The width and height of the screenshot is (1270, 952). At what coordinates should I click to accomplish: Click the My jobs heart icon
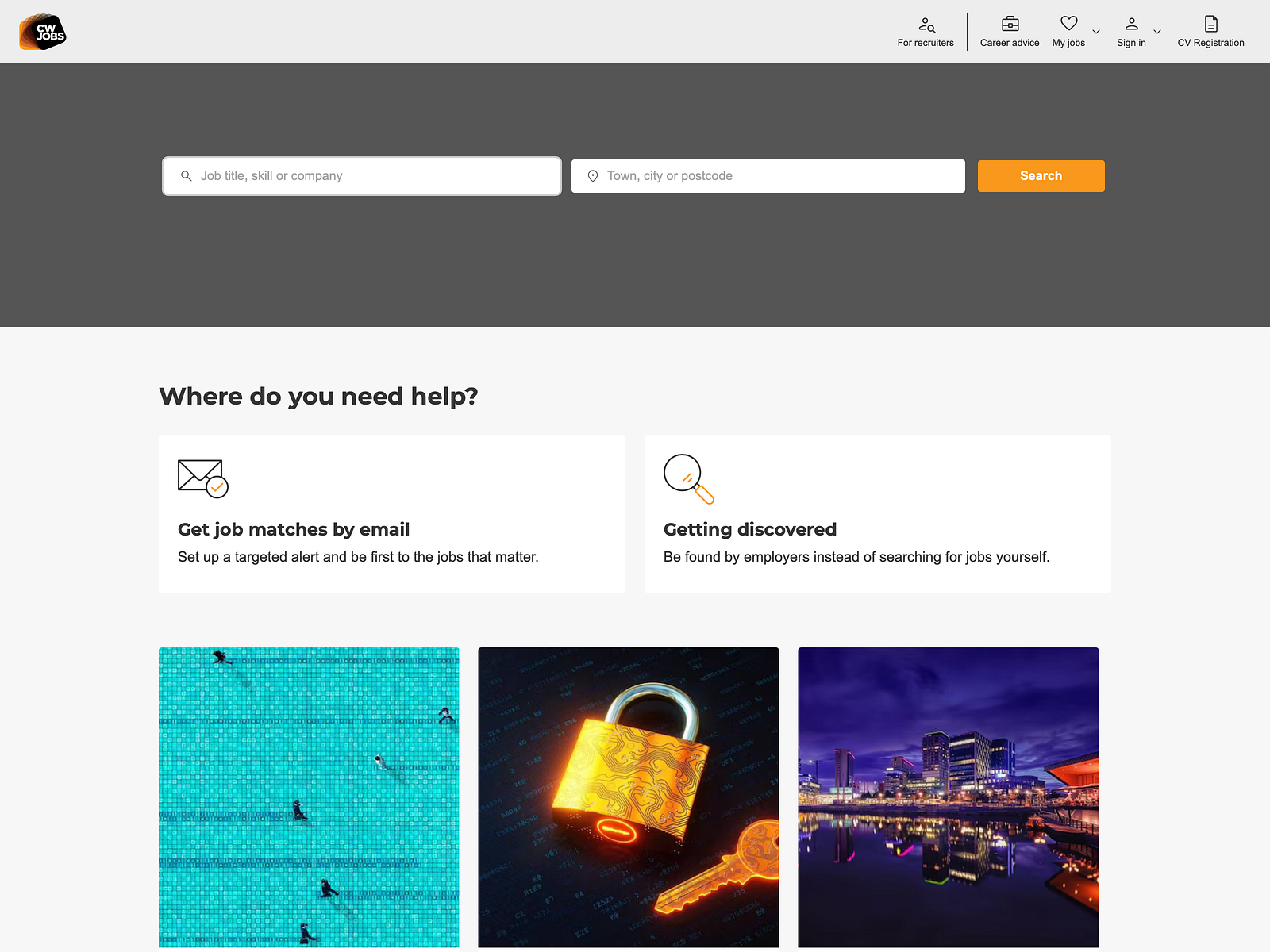[x=1069, y=23]
